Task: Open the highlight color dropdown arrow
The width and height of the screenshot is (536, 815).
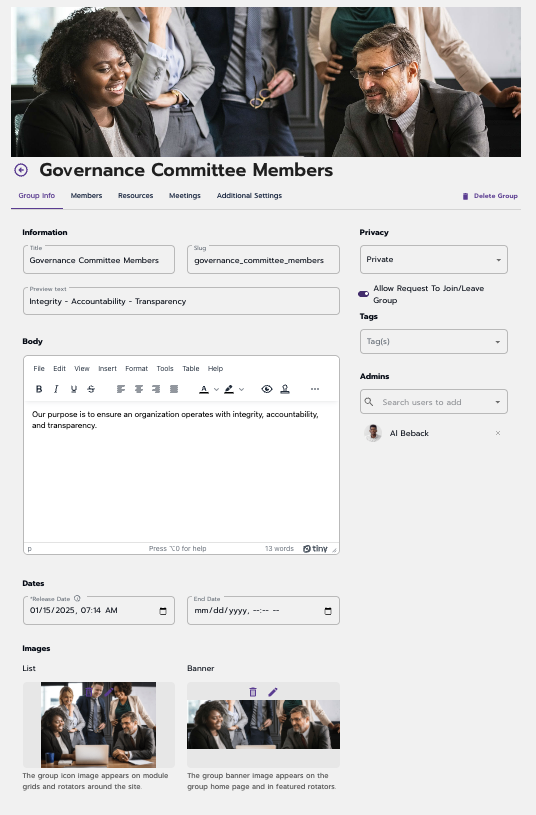Action: pos(241,389)
